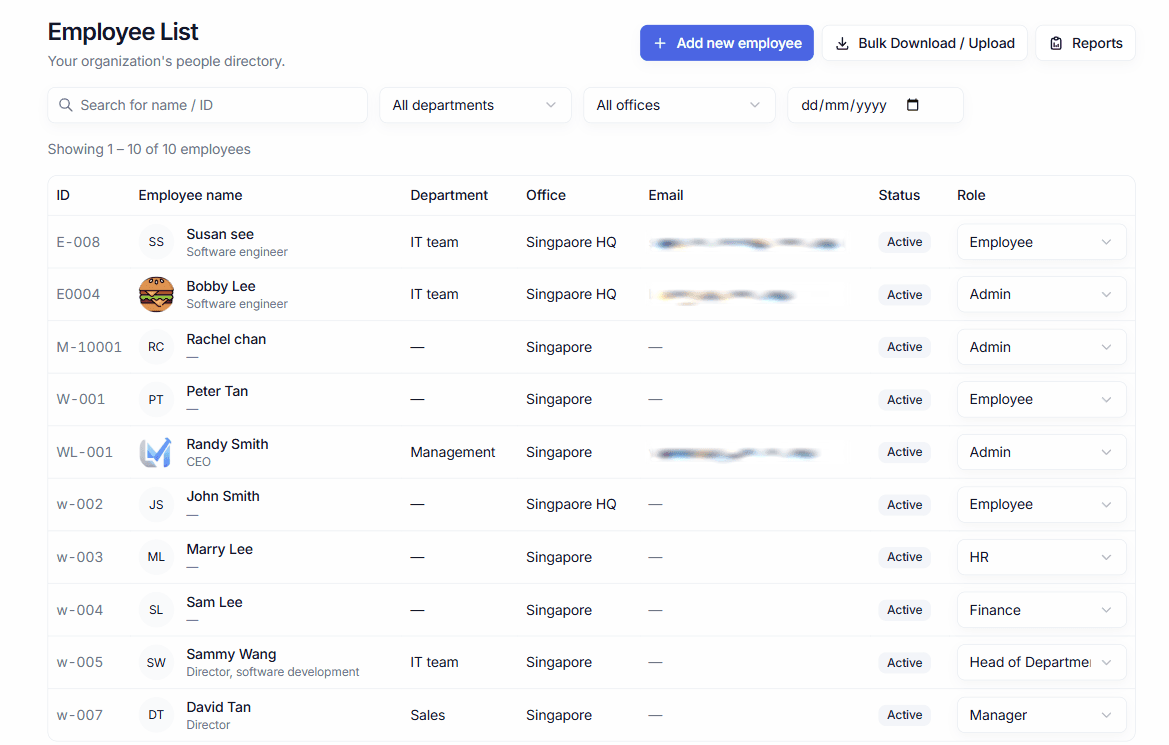
Task: Open HR role dropdown for Marry Lee
Action: tap(1041, 557)
